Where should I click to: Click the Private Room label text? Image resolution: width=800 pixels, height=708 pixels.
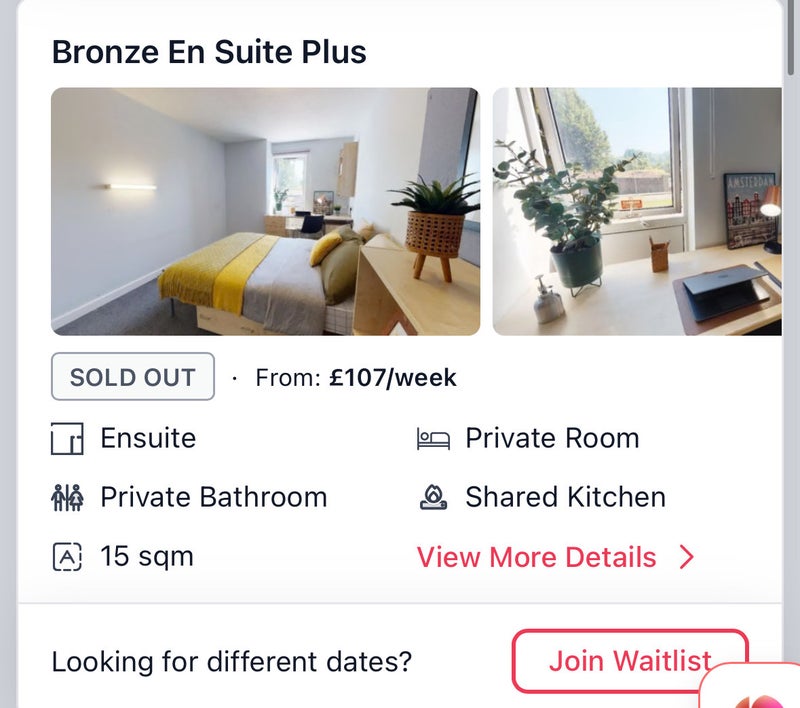552,438
